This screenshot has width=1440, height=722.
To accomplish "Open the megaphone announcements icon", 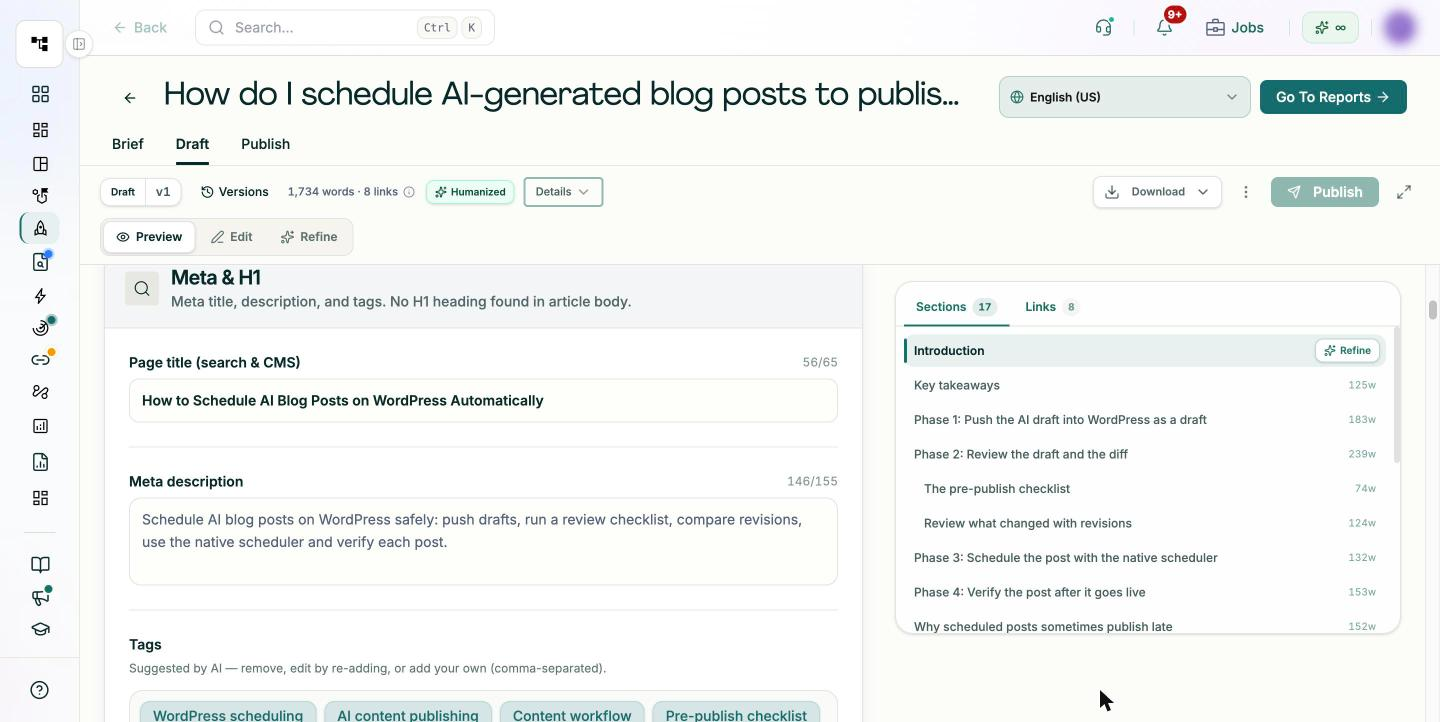I will [40, 597].
